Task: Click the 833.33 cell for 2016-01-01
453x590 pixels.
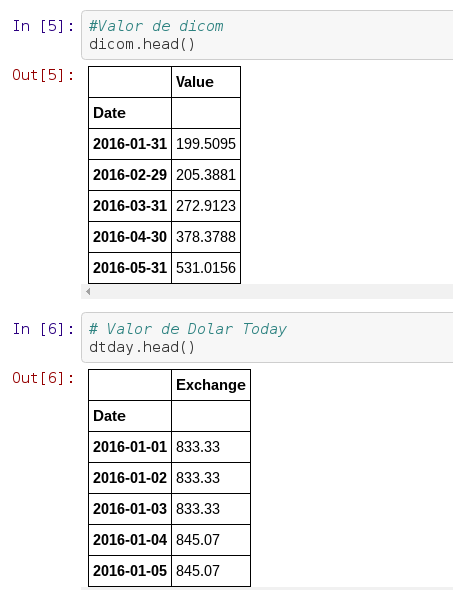Action: coord(211,447)
